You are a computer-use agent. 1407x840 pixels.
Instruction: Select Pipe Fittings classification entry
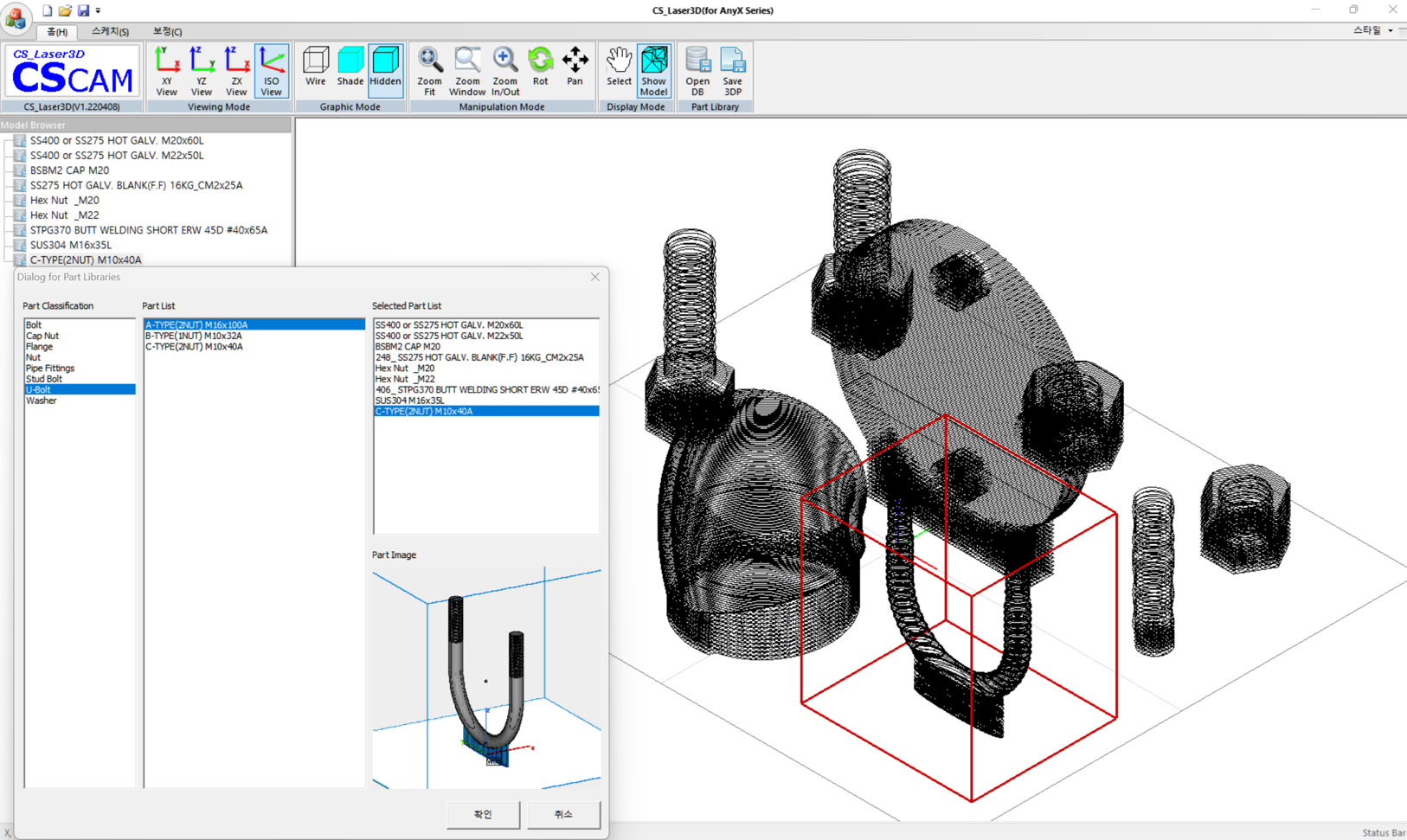[x=80, y=369]
